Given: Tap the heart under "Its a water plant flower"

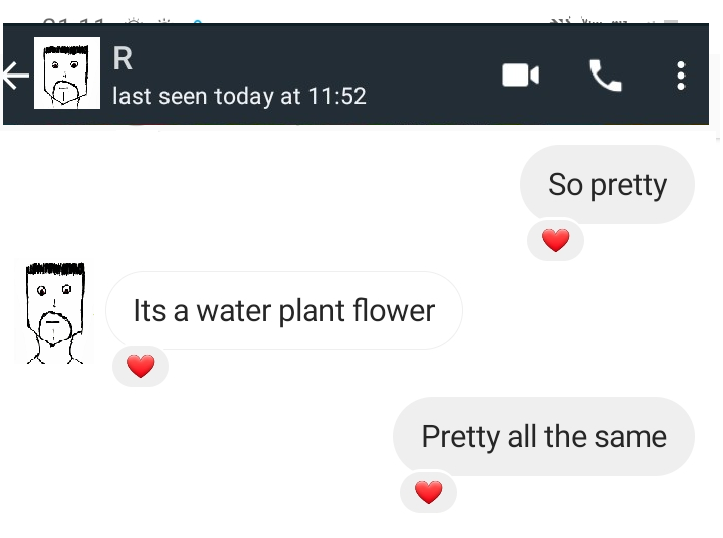Looking at the screenshot, I should pyautogui.click(x=141, y=367).
